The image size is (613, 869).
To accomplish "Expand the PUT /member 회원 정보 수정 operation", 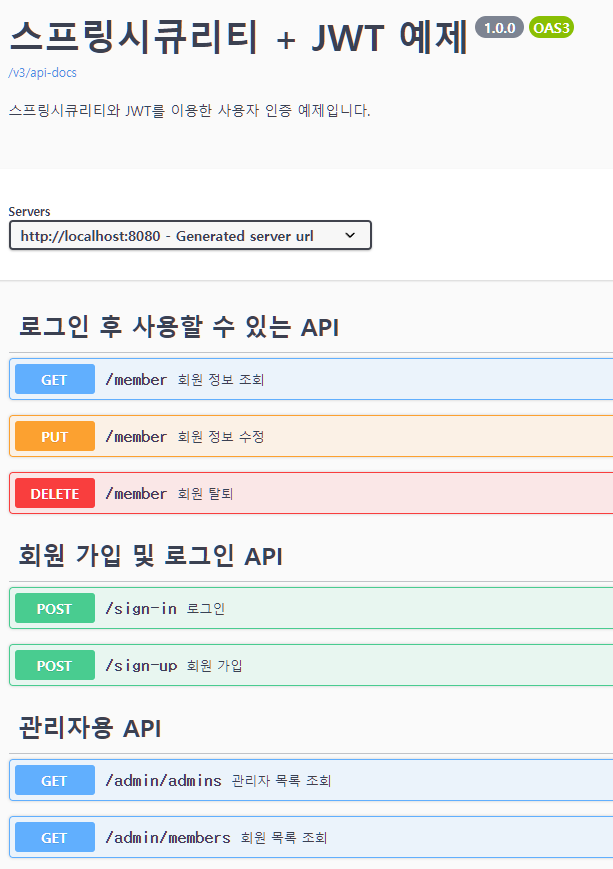I will click(x=311, y=436).
